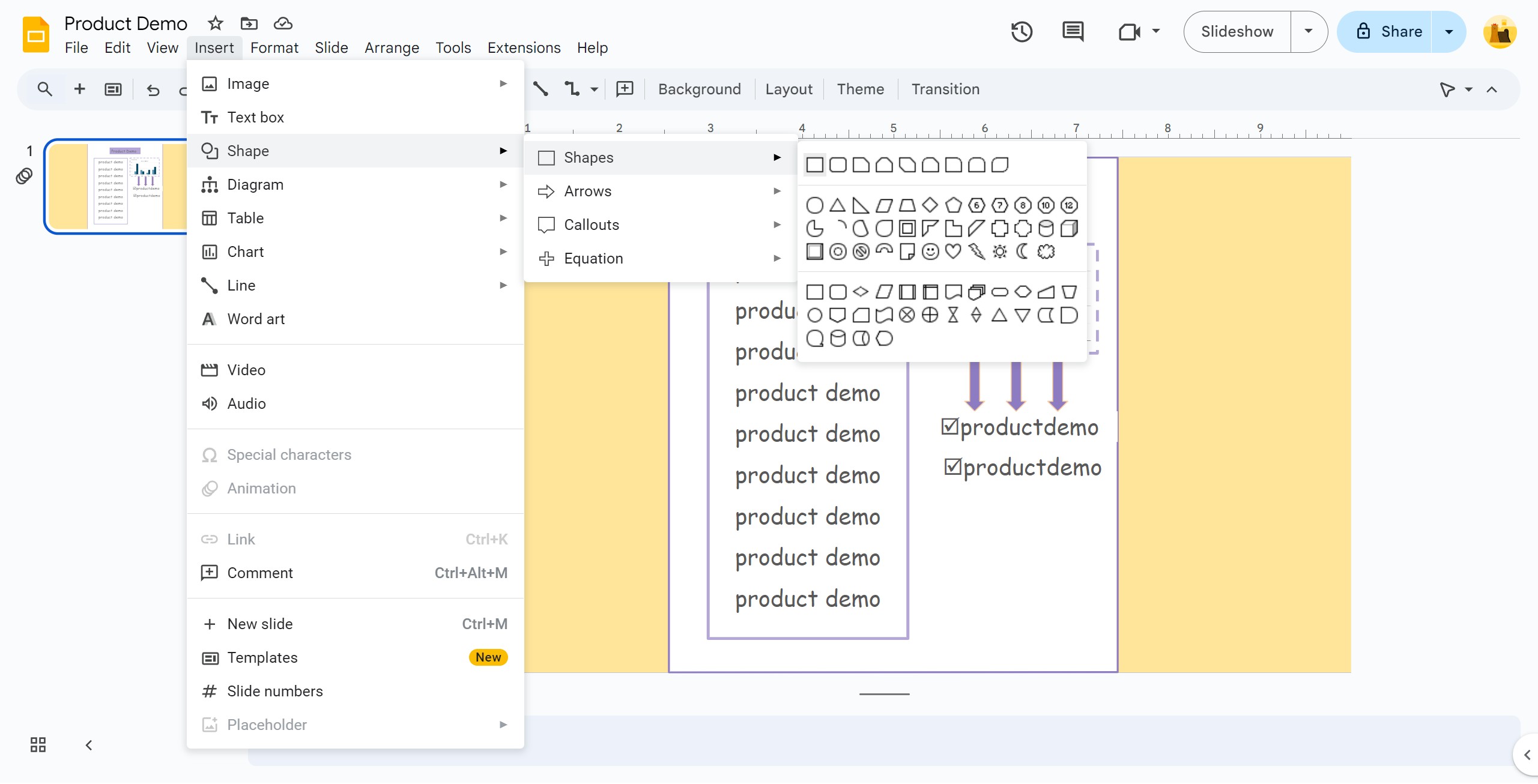Open the Format menu
The height and width of the screenshot is (784, 1538).
pos(274,47)
